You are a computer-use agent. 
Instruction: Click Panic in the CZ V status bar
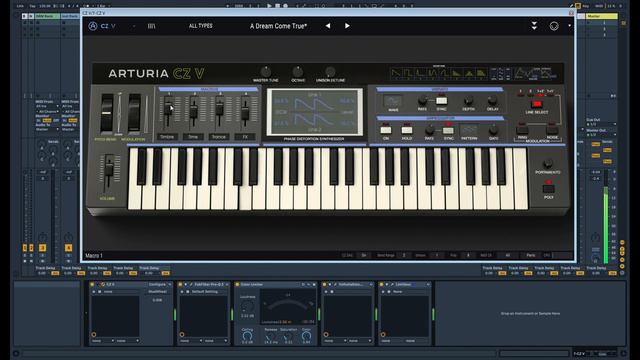coord(531,255)
